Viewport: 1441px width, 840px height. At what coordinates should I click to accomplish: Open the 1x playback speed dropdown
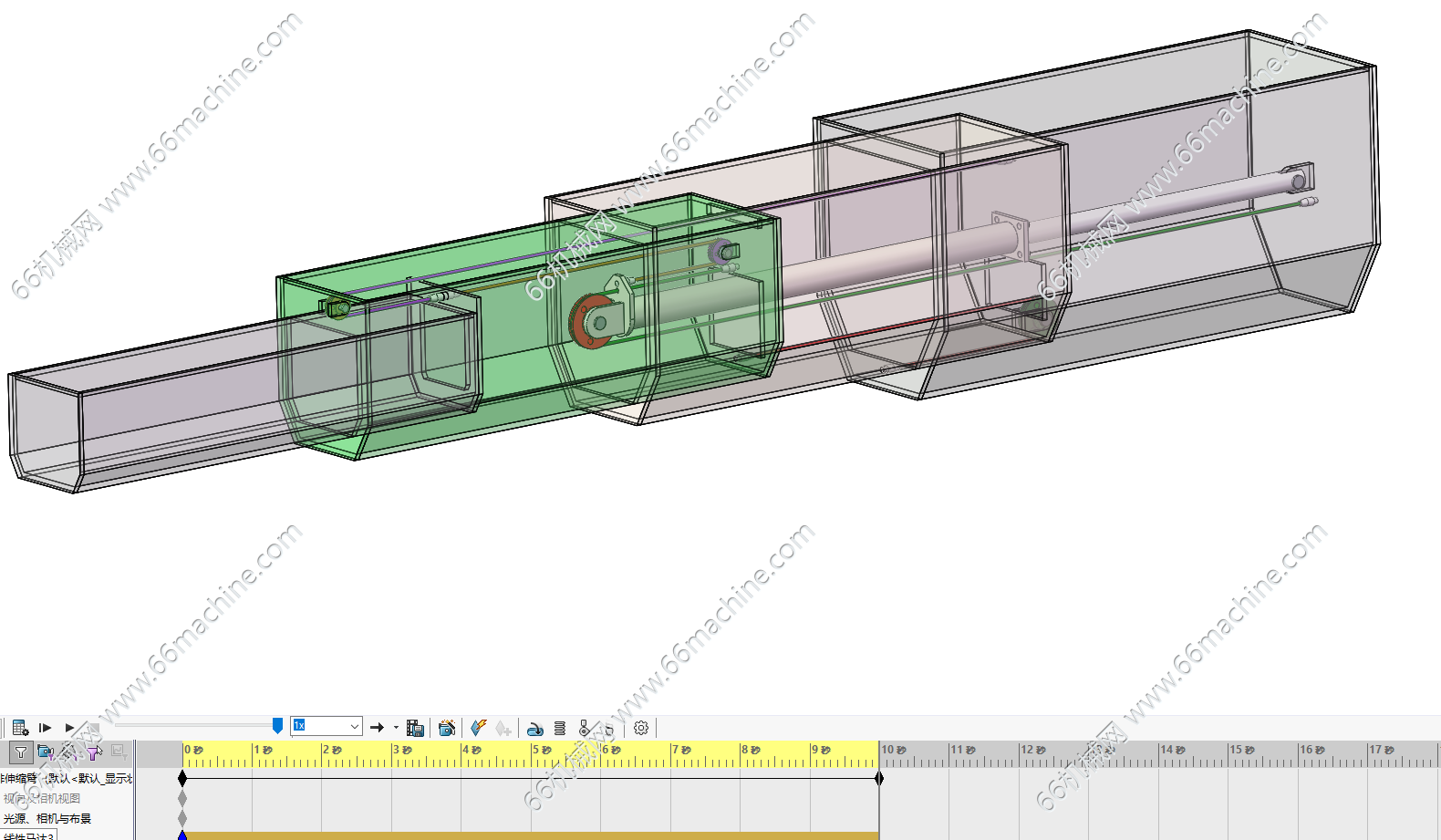pyautogui.click(x=354, y=727)
